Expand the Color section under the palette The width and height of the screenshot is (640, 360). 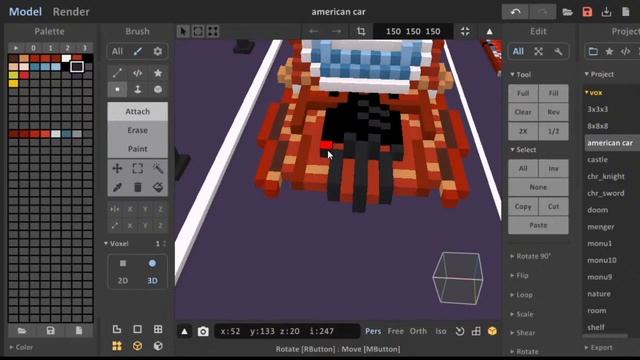pos(21,347)
